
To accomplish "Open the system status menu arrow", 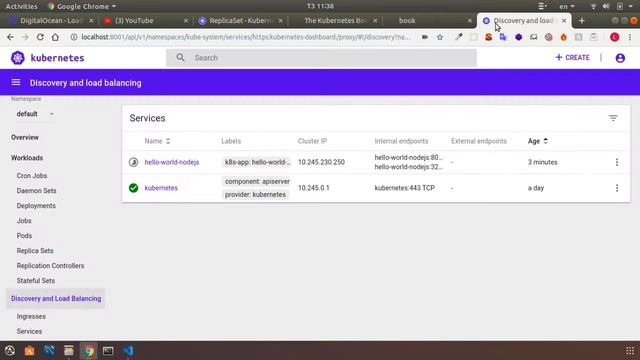I will [630, 6].
